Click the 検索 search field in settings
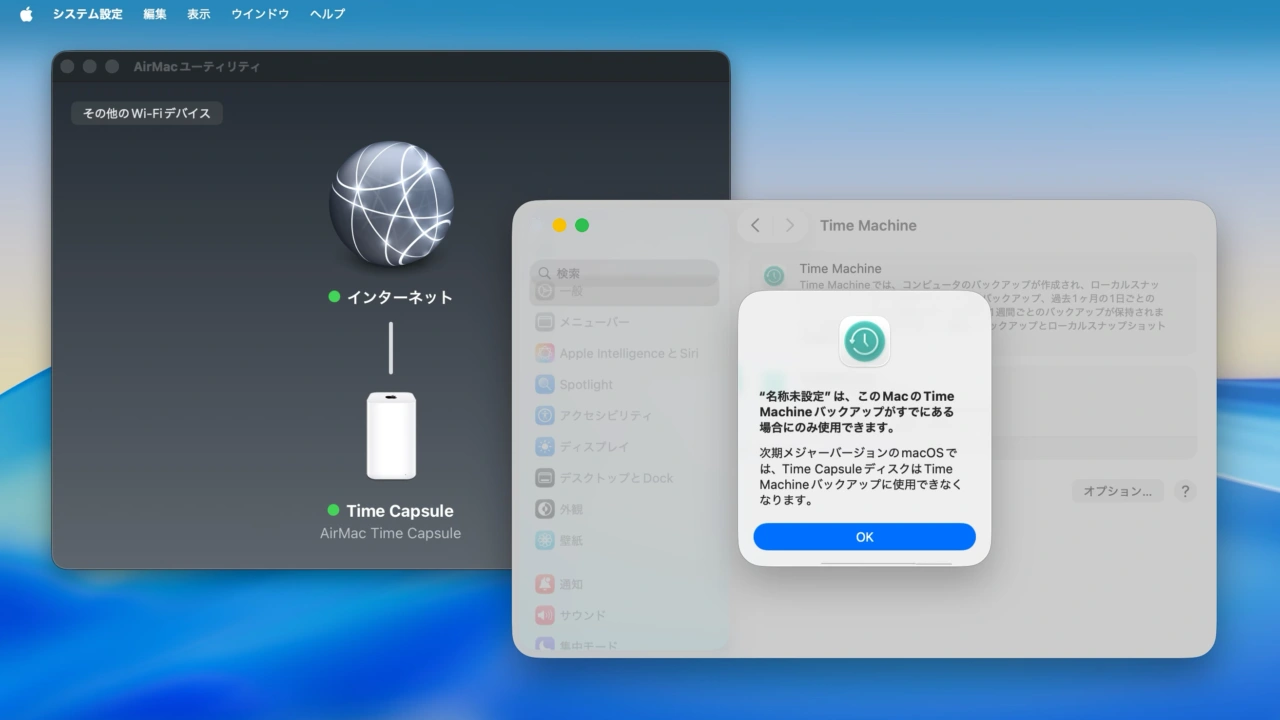 tap(624, 271)
